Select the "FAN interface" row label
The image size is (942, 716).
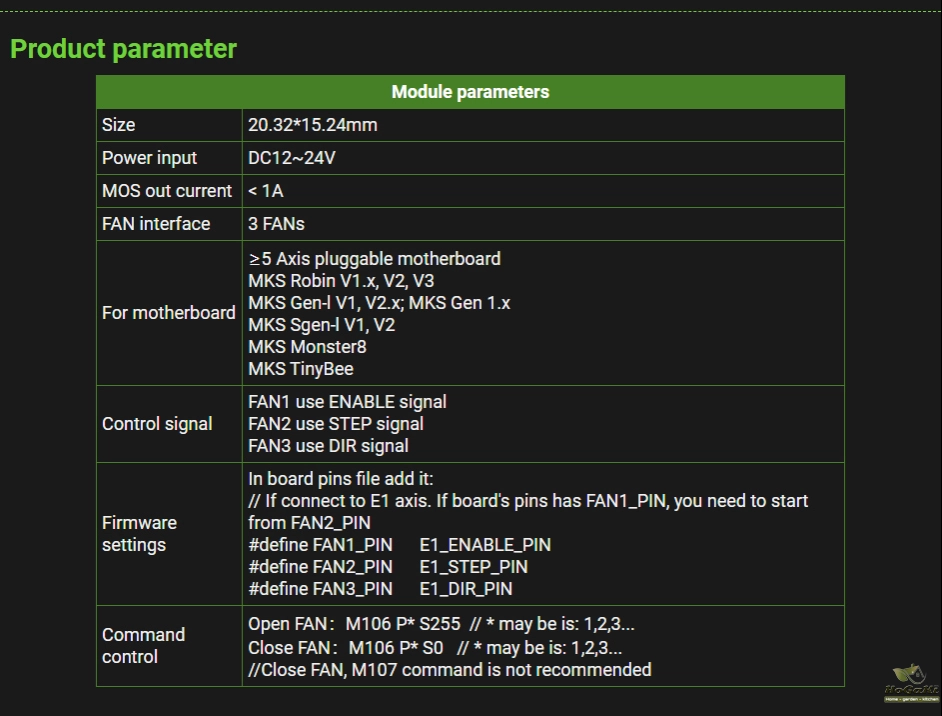coord(156,224)
